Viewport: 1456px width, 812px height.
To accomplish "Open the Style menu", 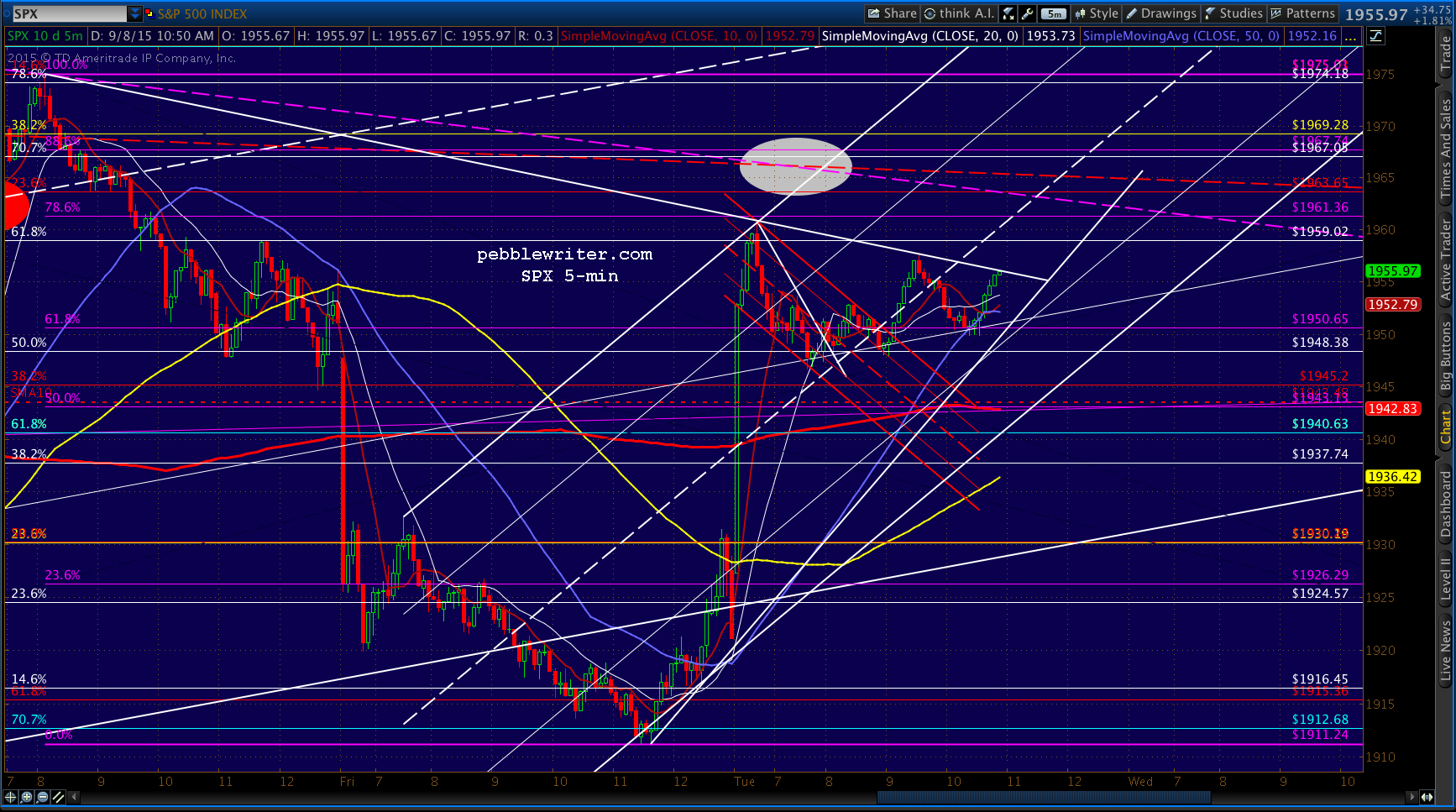I will pos(1097,13).
